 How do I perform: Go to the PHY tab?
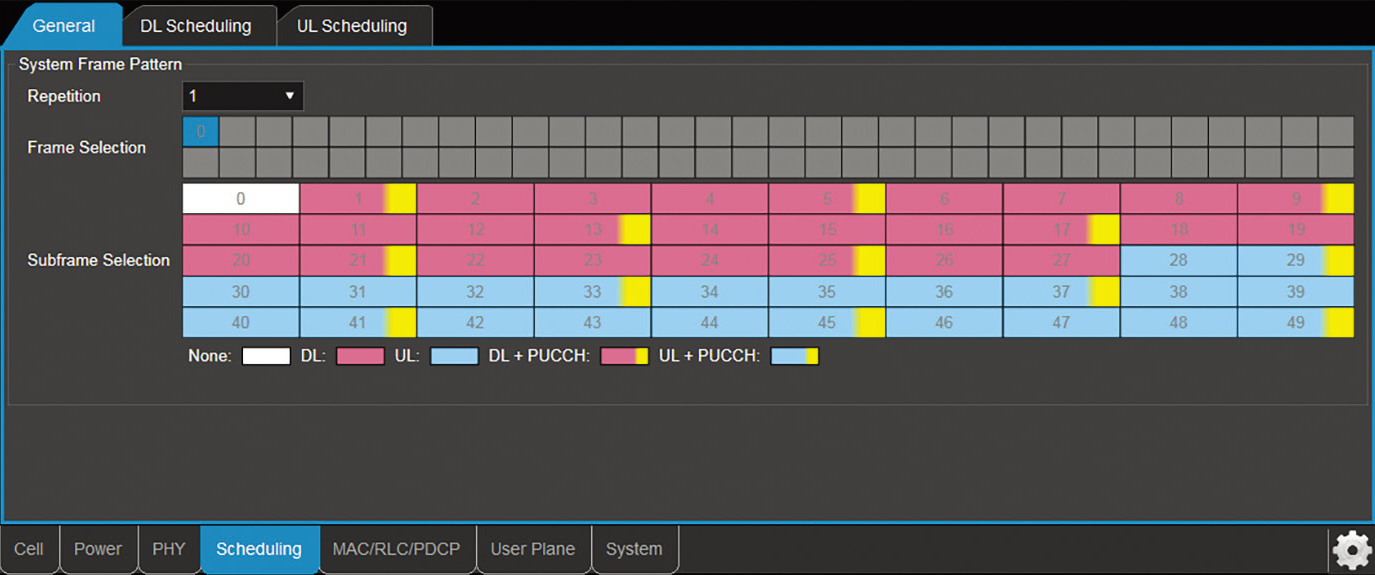pyautogui.click(x=169, y=549)
